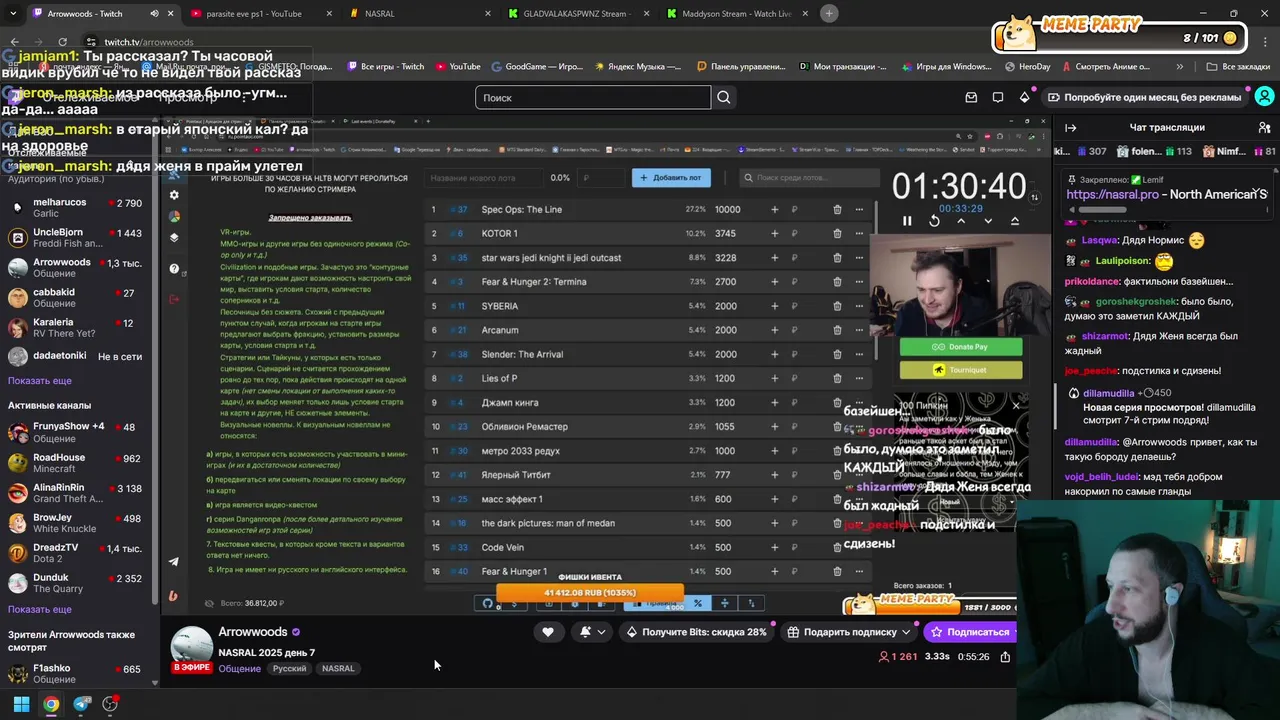1280x720 pixels.
Task: Open a new browser tab
Action: click(x=829, y=14)
